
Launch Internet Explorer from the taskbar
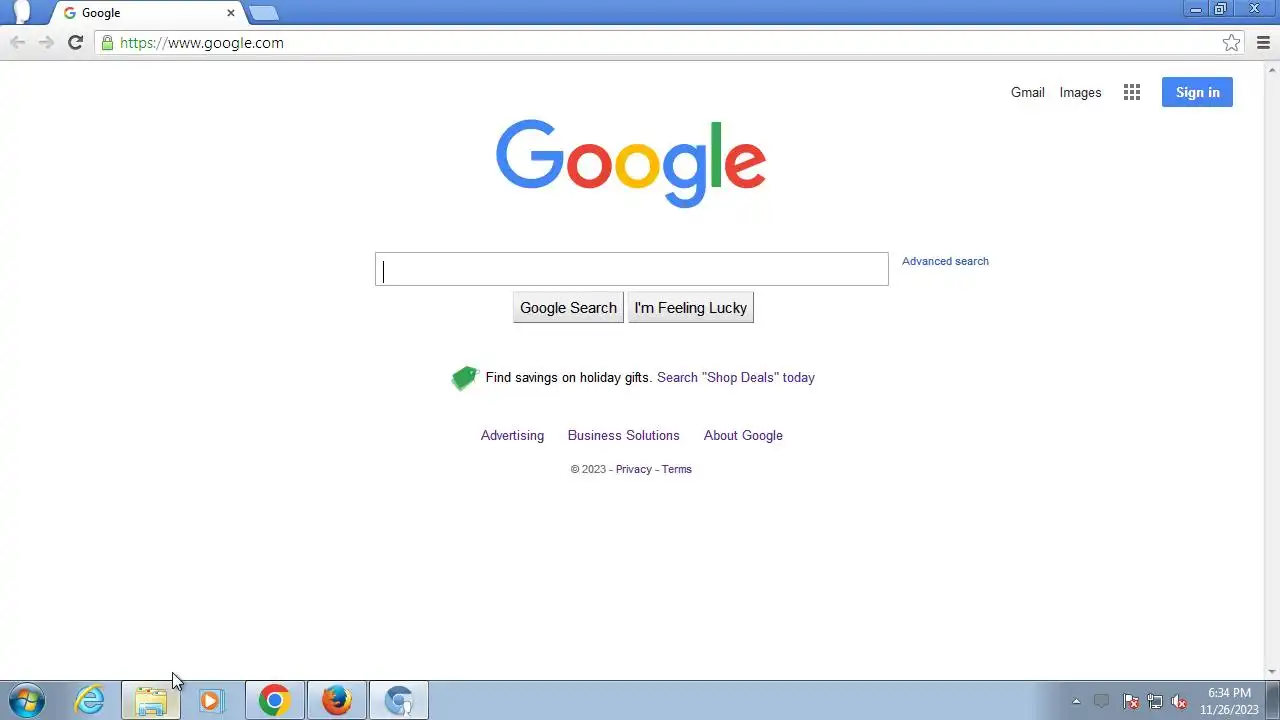[x=90, y=701]
